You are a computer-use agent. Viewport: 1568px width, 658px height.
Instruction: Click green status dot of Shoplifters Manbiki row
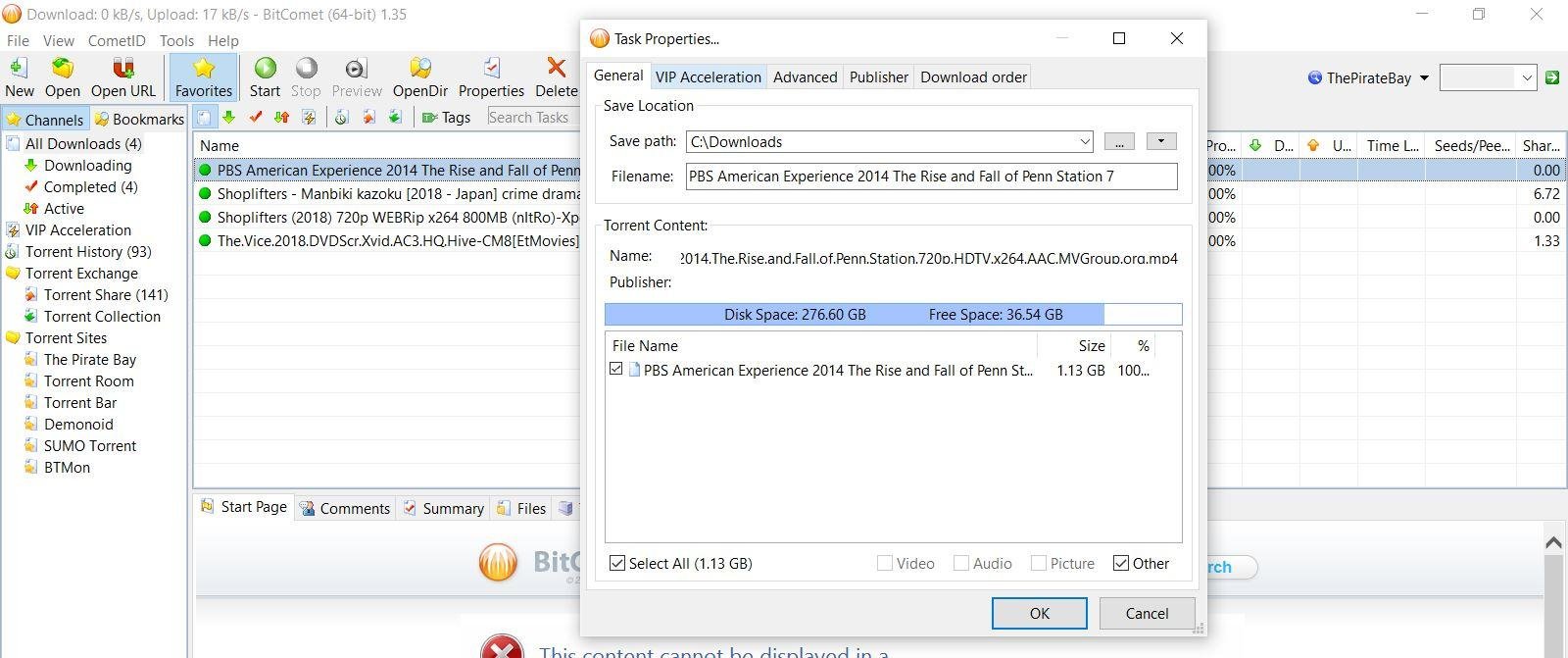point(205,194)
